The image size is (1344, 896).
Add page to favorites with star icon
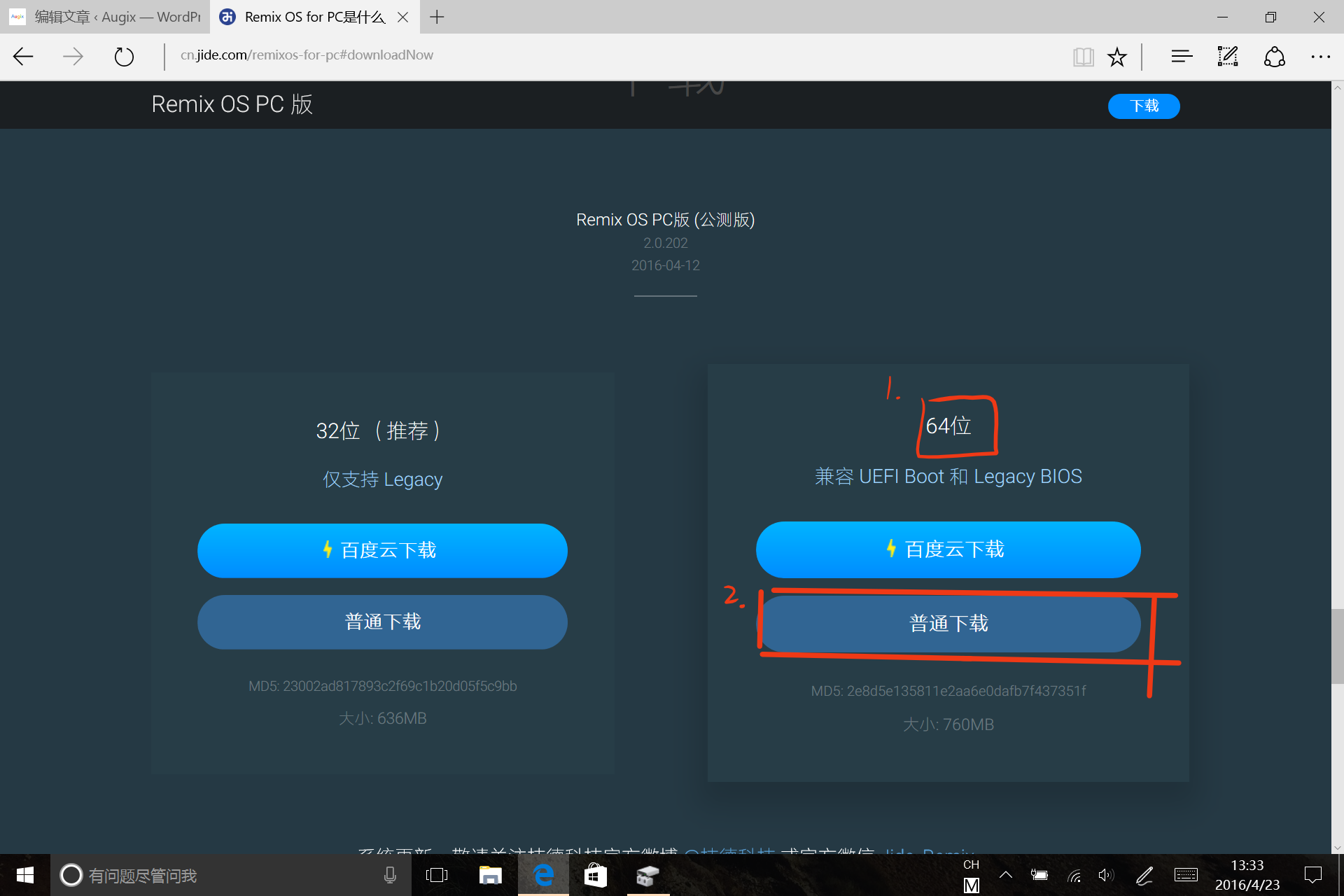coord(1117,57)
